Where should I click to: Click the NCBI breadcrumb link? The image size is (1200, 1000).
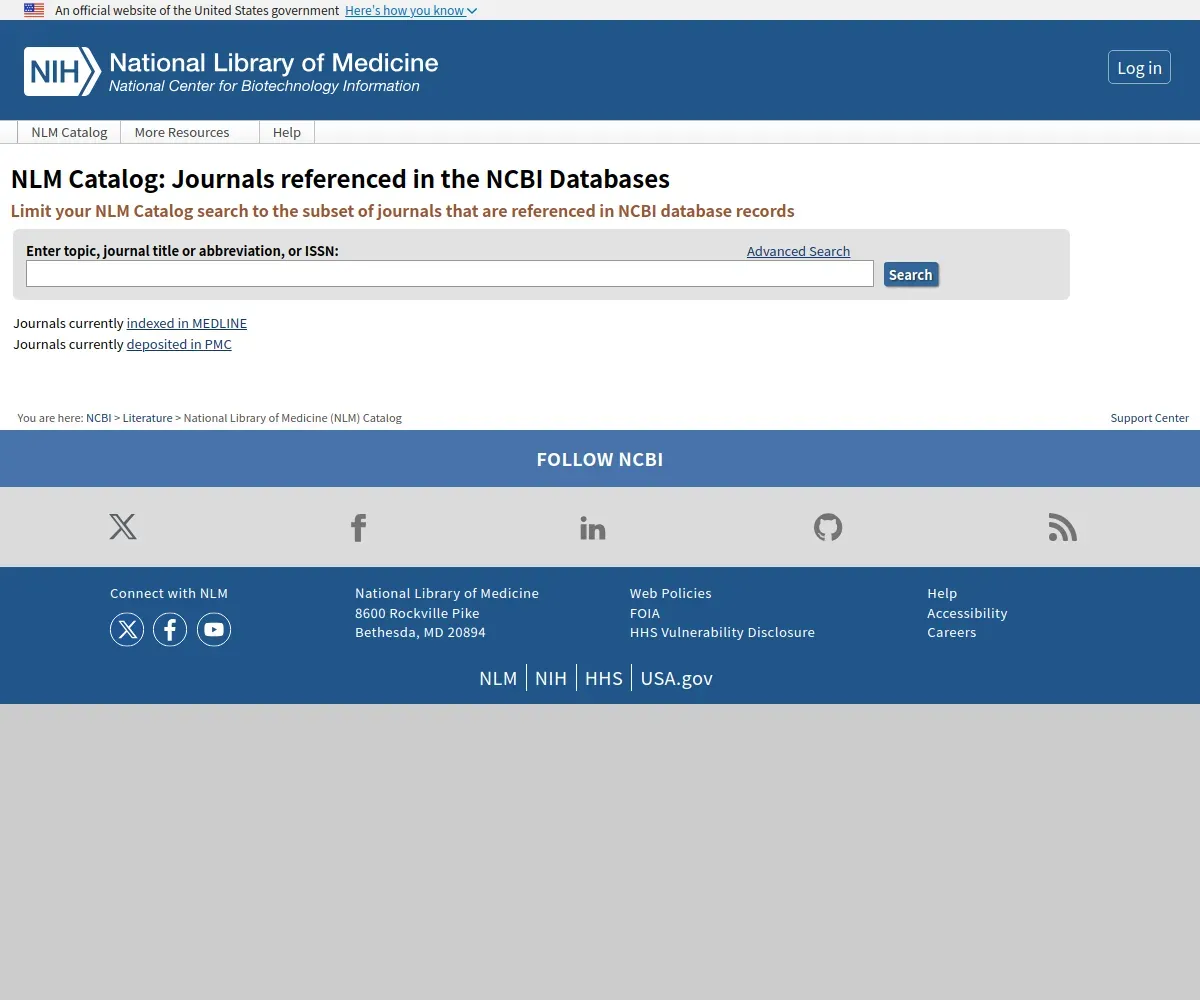coord(99,418)
